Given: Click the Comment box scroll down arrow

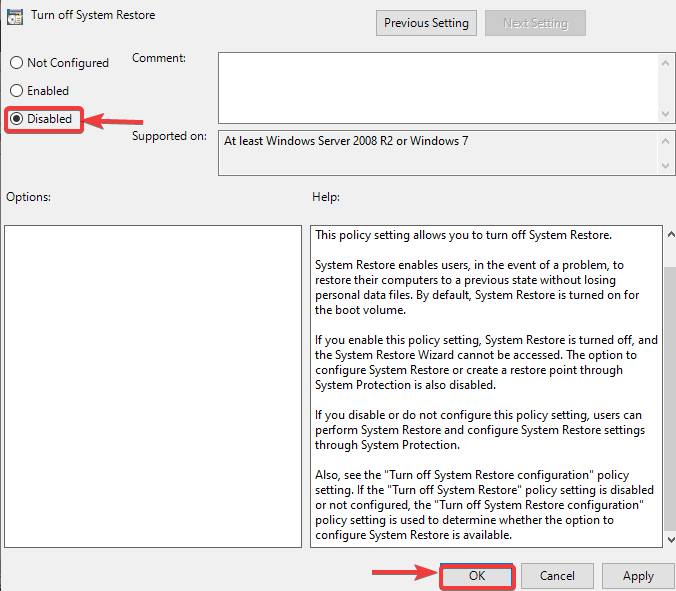Looking at the screenshot, I should pyautogui.click(x=665, y=114).
